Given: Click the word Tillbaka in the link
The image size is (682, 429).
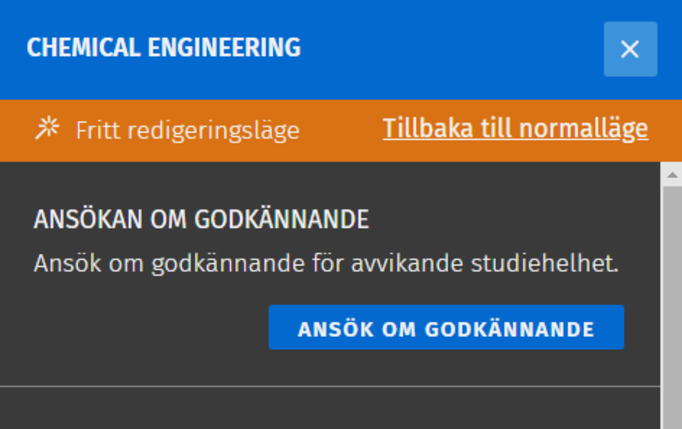Looking at the screenshot, I should (x=424, y=129).
